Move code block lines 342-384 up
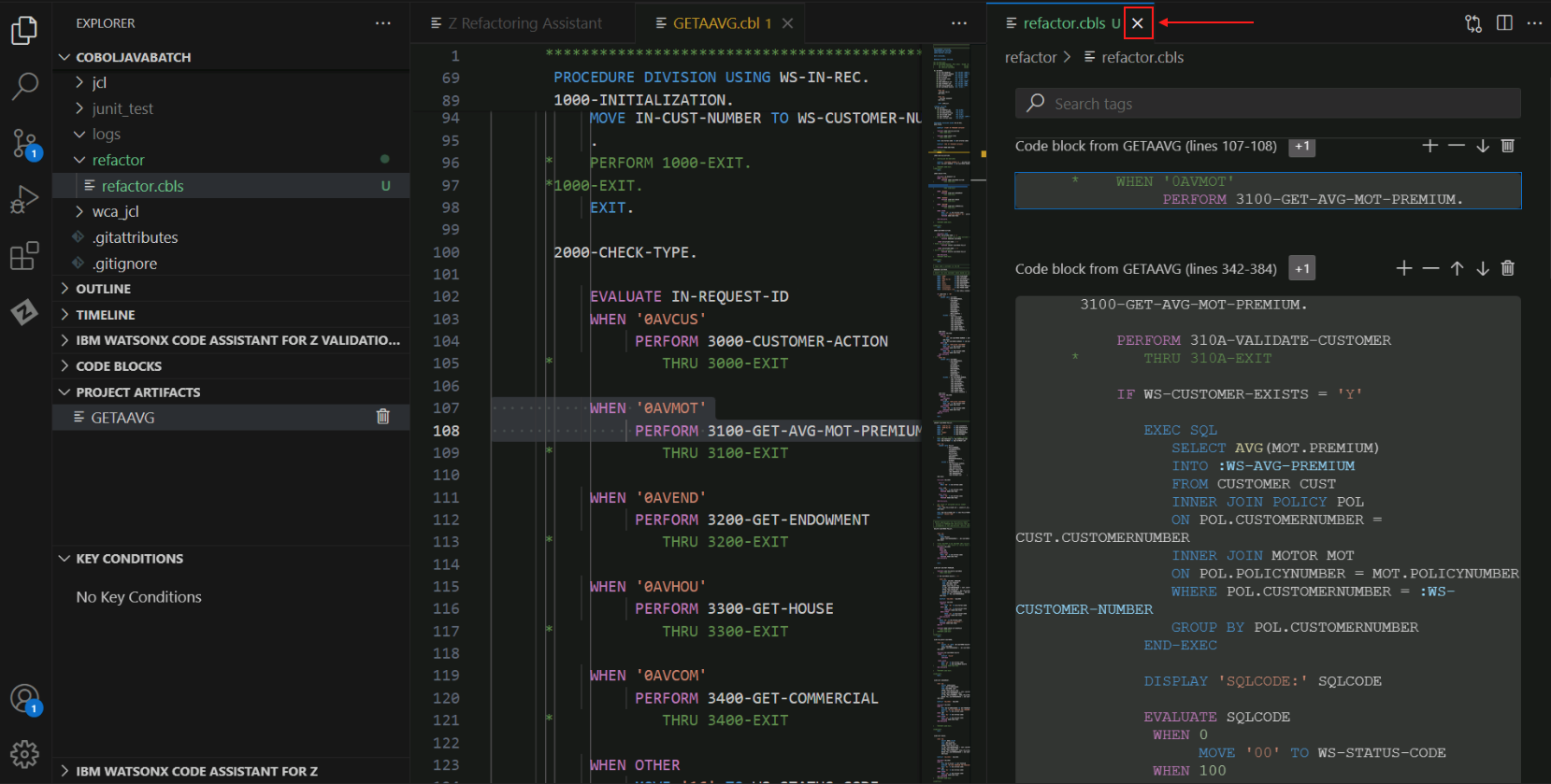The width and height of the screenshot is (1551, 784). click(1457, 268)
